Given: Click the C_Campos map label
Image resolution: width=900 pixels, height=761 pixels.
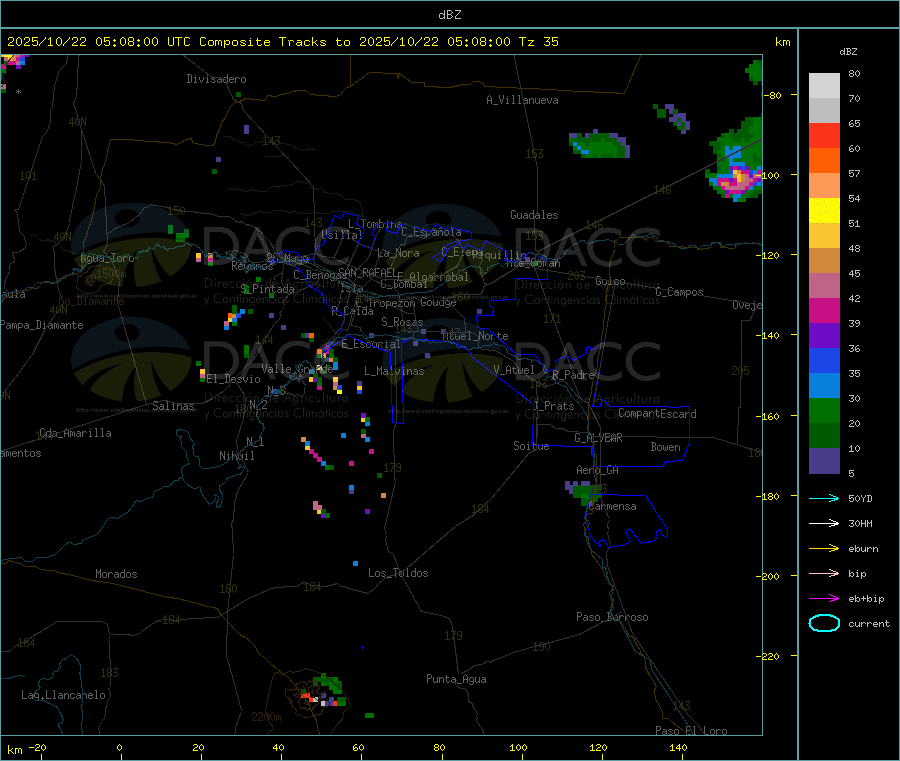Looking at the screenshot, I should [680, 292].
